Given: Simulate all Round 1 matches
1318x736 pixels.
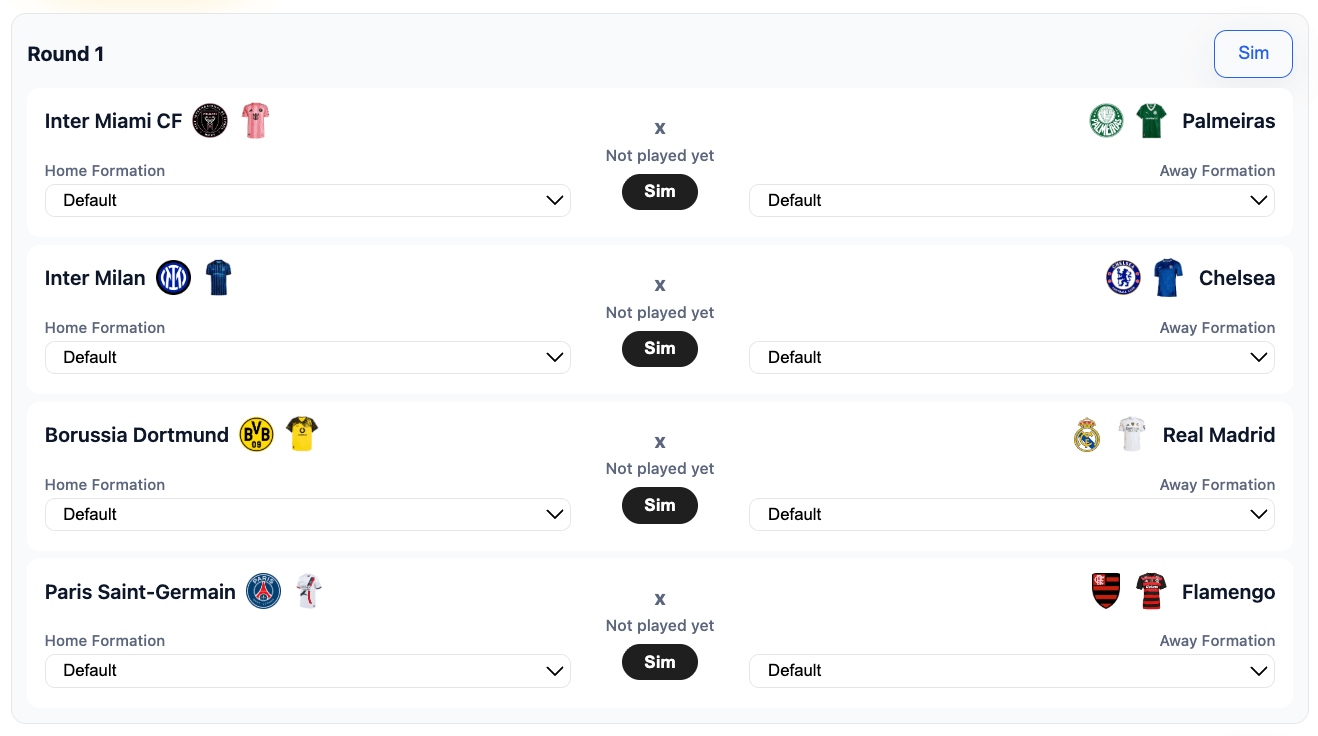Looking at the screenshot, I should pyautogui.click(x=1253, y=54).
